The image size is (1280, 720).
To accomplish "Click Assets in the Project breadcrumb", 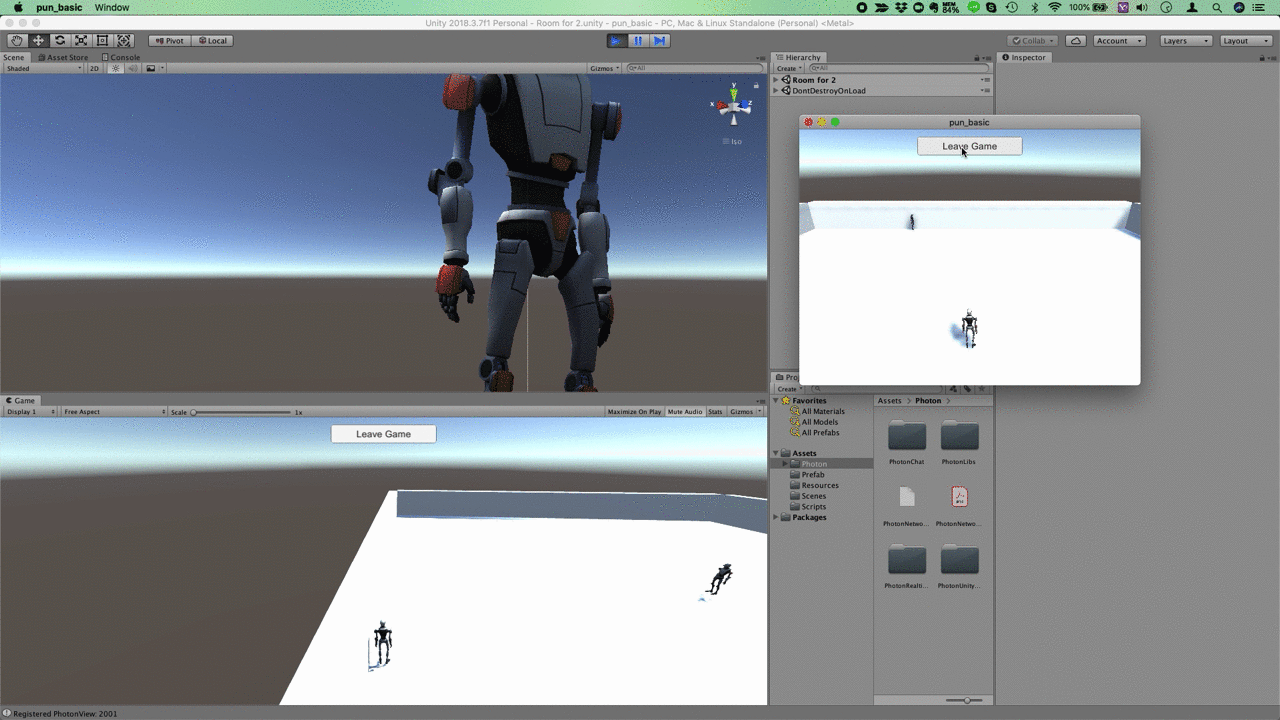I will click(x=890, y=401).
